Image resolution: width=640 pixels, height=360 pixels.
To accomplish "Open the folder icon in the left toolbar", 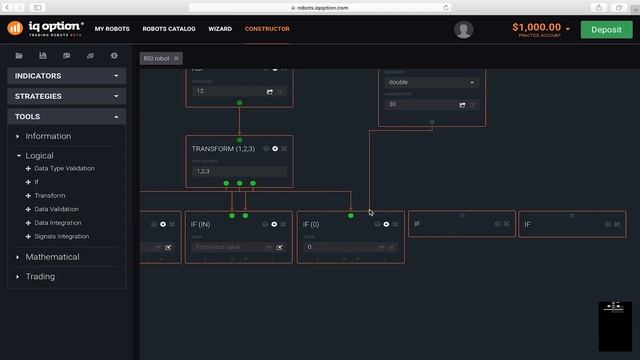I will point(19,56).
